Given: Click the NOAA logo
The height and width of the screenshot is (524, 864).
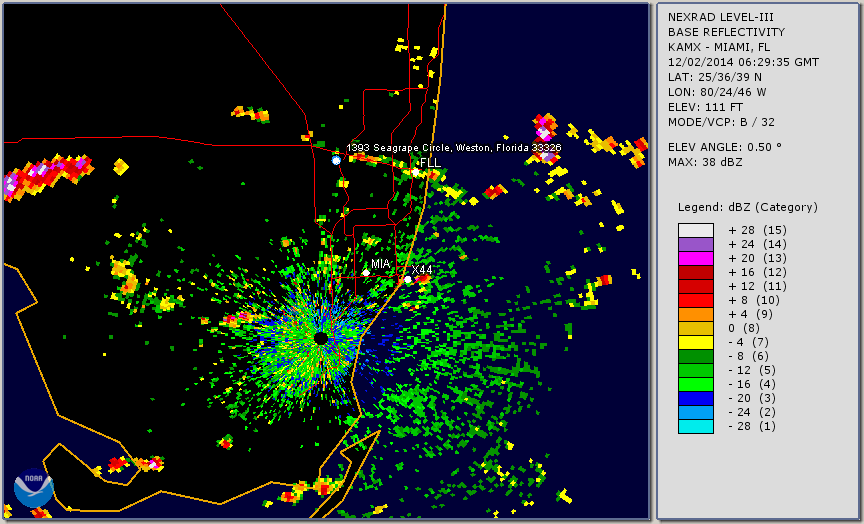Looking at the screenshot, I should [x=34, y=488].
